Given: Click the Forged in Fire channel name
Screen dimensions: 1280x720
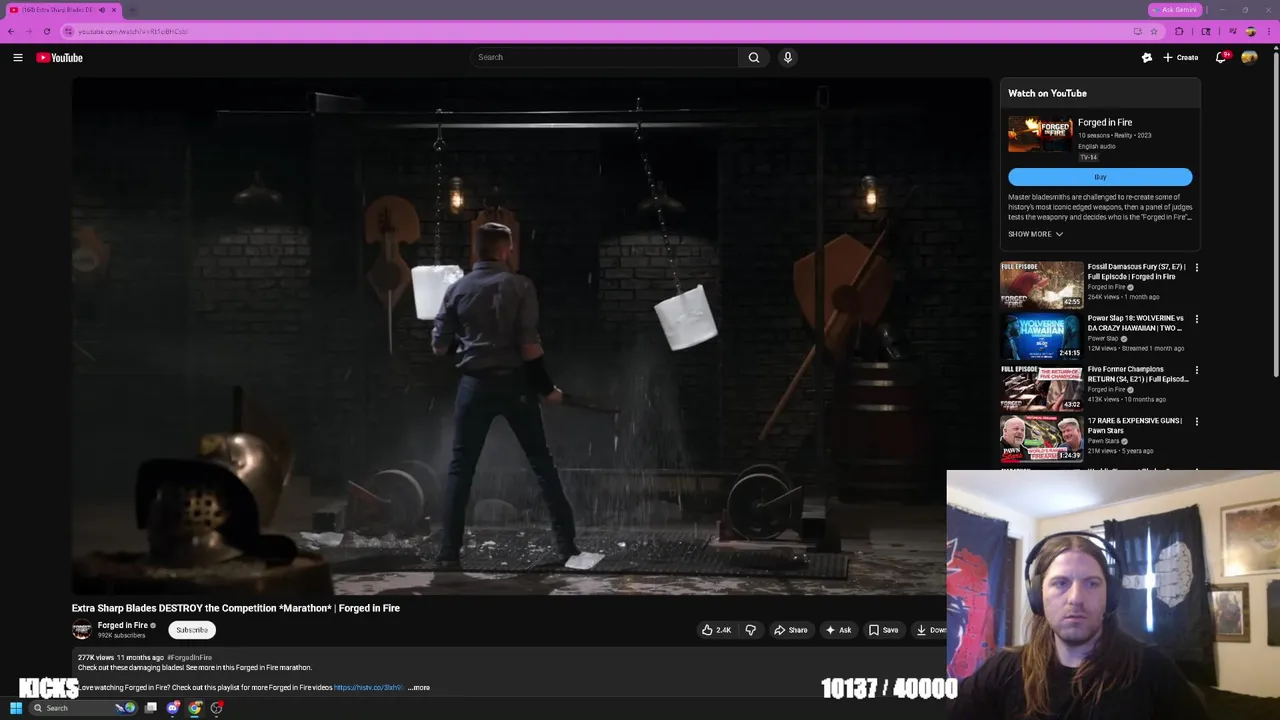Looking at the screenshot, I should pyautogui.click(x=122, y=626).
